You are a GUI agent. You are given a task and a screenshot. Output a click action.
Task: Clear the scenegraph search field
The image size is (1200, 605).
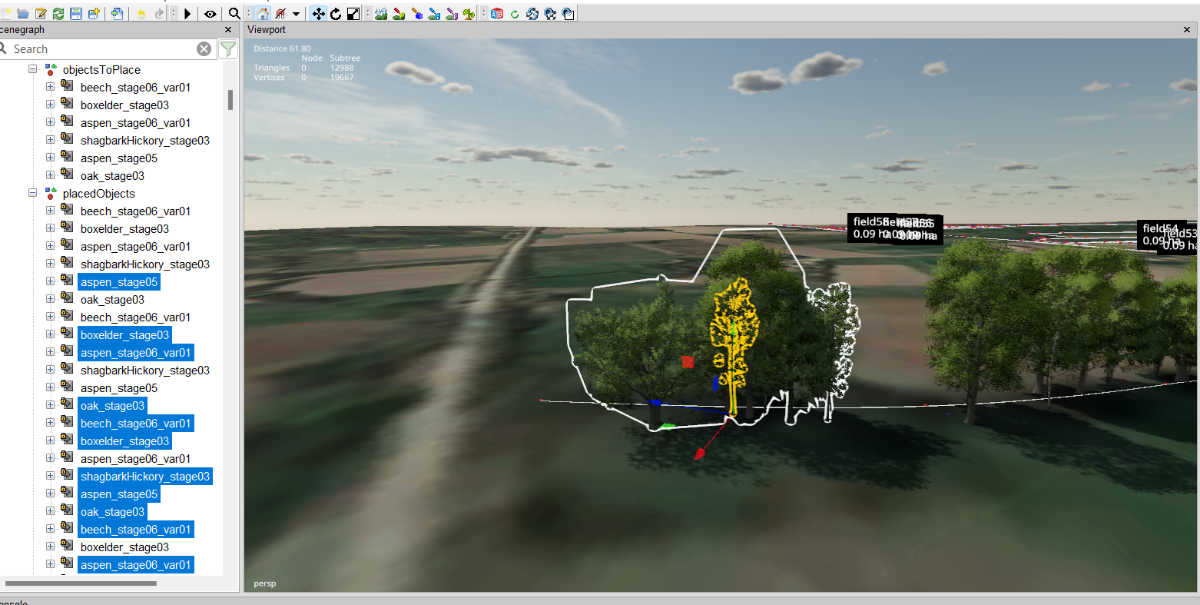tap(204, 49)
